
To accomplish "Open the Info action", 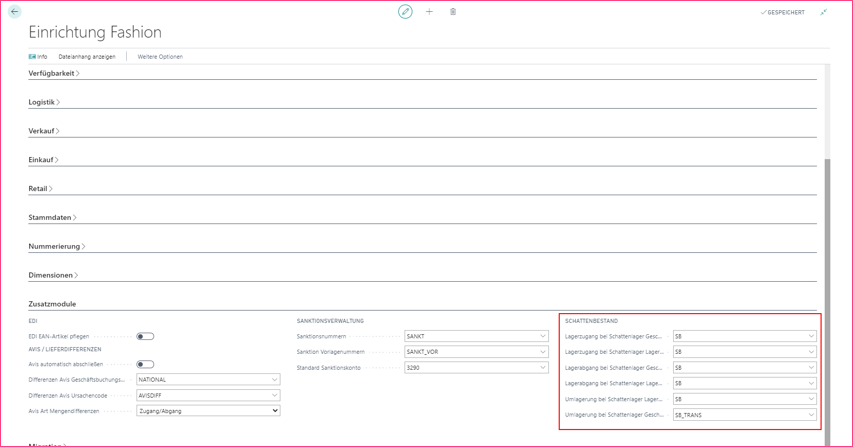I will (38, 57).
